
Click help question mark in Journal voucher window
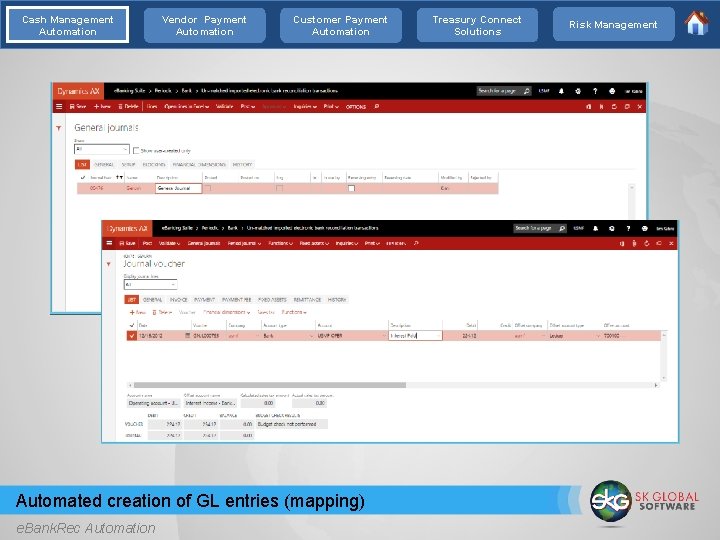click(x=628, y=228)
